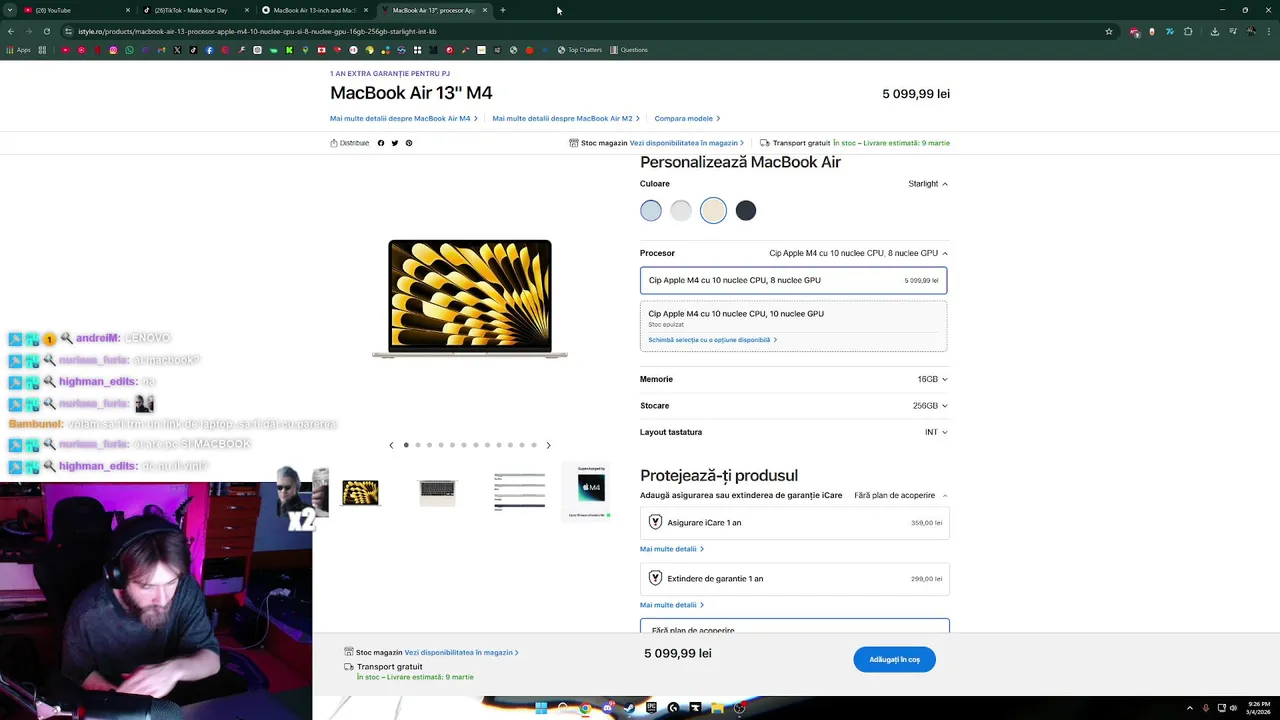Open Chrome tab search dropdown
This screenshot has width=1280, height=720.
click(10, 10)
